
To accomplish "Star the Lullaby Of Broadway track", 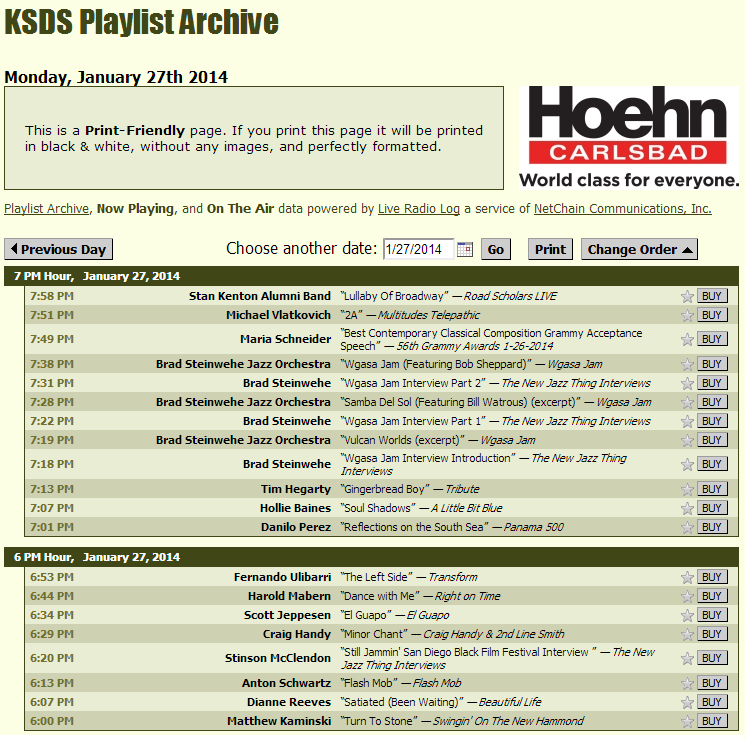I will click(x=688, y=296).
